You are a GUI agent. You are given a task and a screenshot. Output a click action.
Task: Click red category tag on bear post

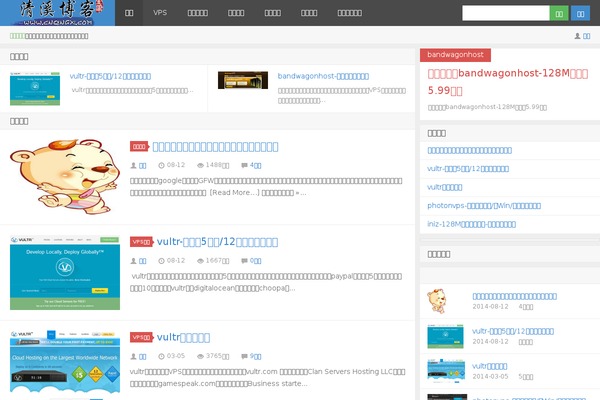click(139, 146)
